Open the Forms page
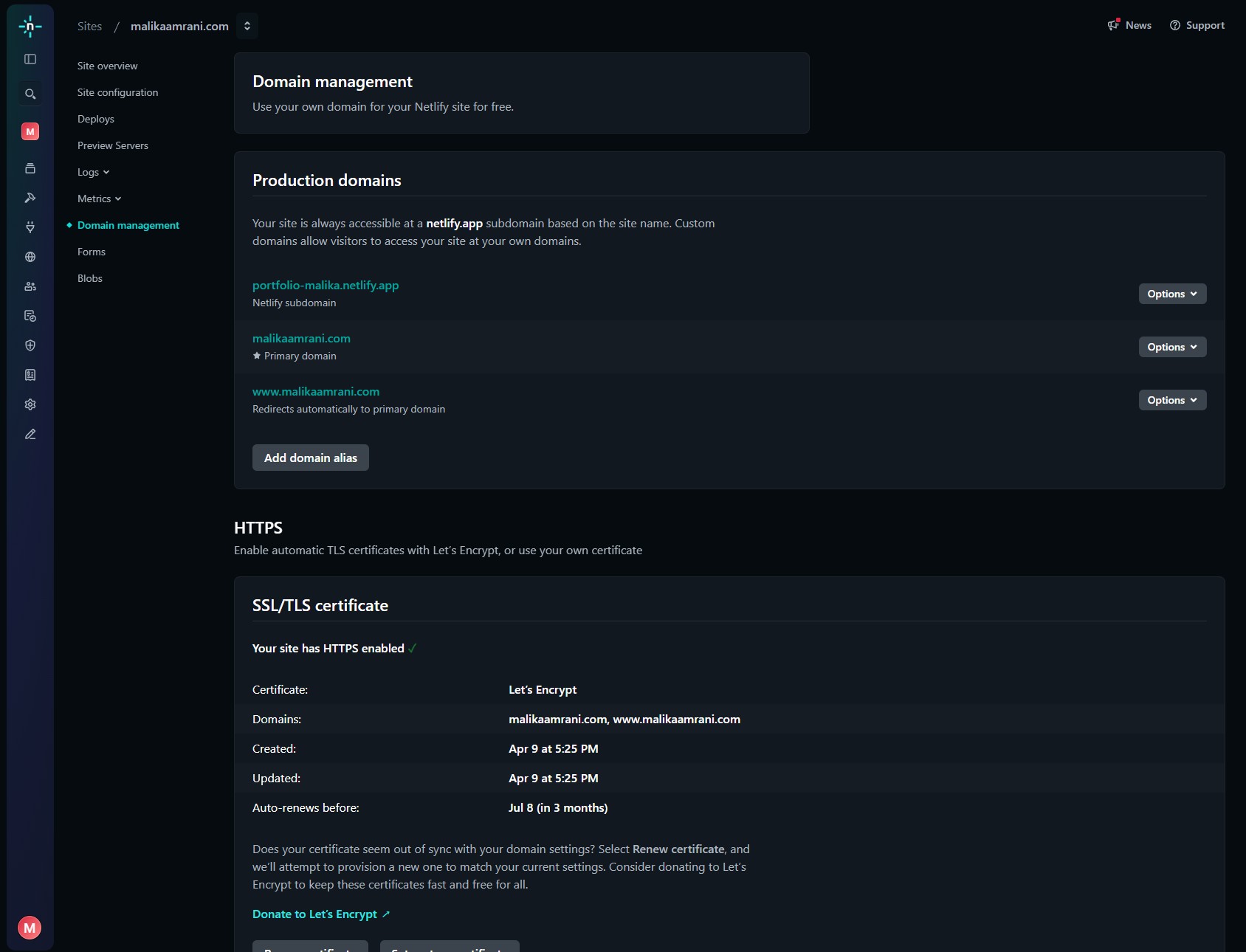The height and width of the screenshot is (952, 1246). point(92,252)
